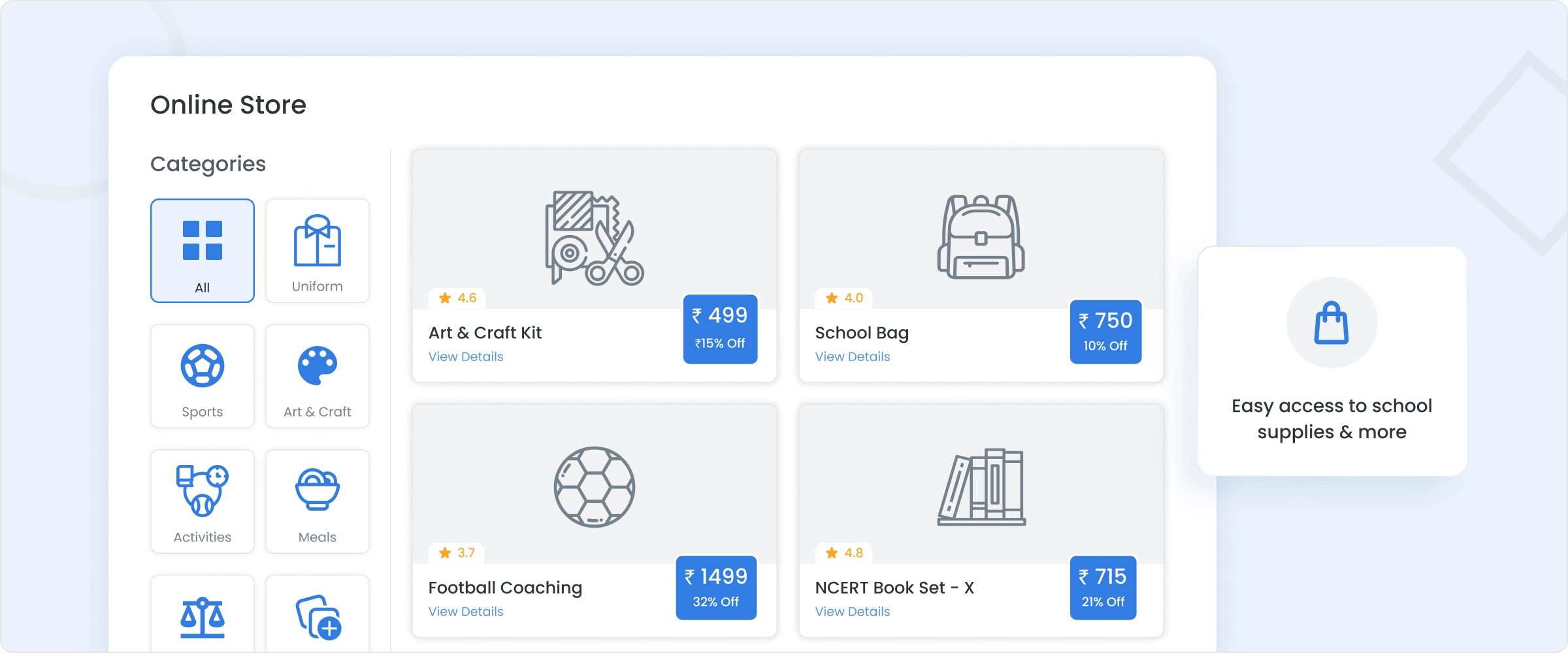Toggle the Sports category filter
Screen dimensions: 1568x653
point(202,376)
